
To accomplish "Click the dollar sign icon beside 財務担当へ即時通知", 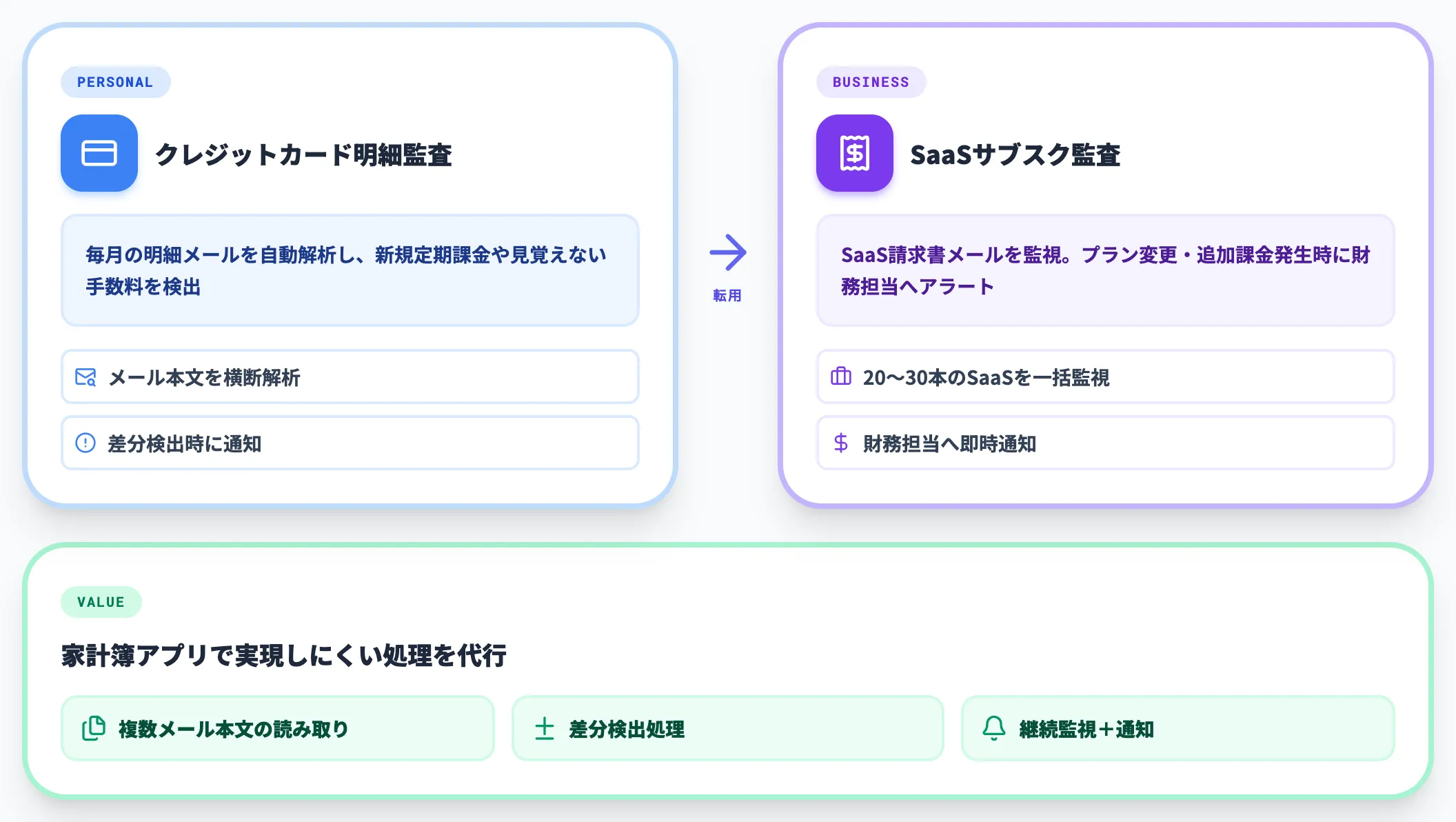I will pos(841,443).
